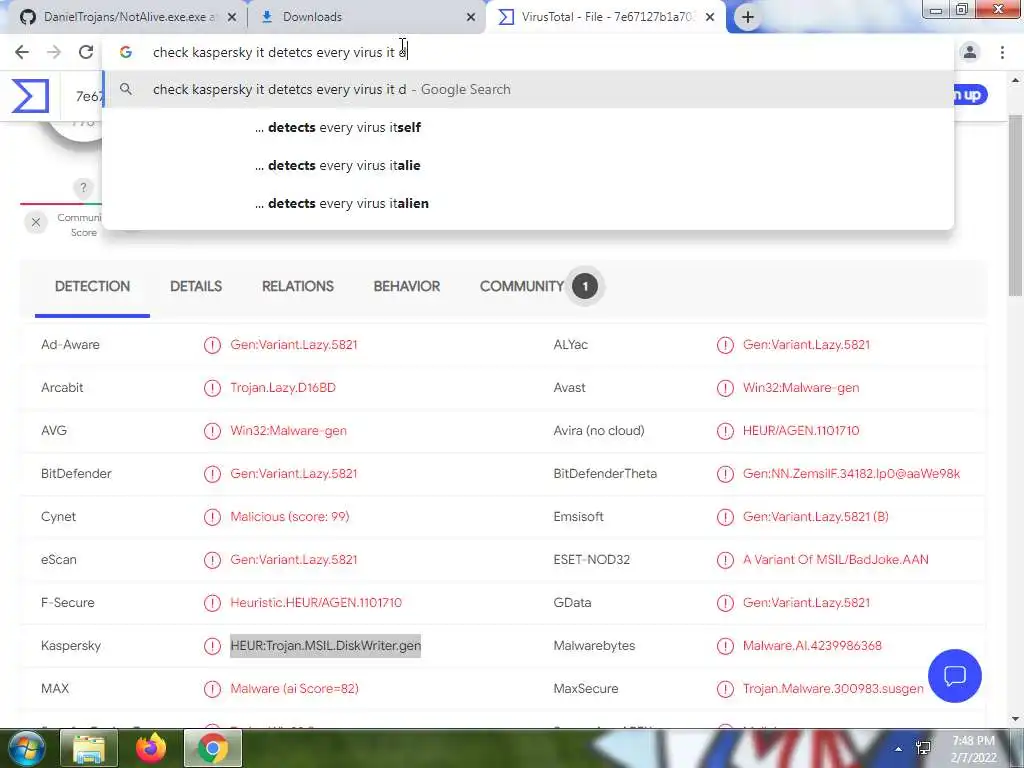The height and width of the screenshot is (768, 1024).
Task: Open the Chrome profile avatar icon
Action: (970, 52)
